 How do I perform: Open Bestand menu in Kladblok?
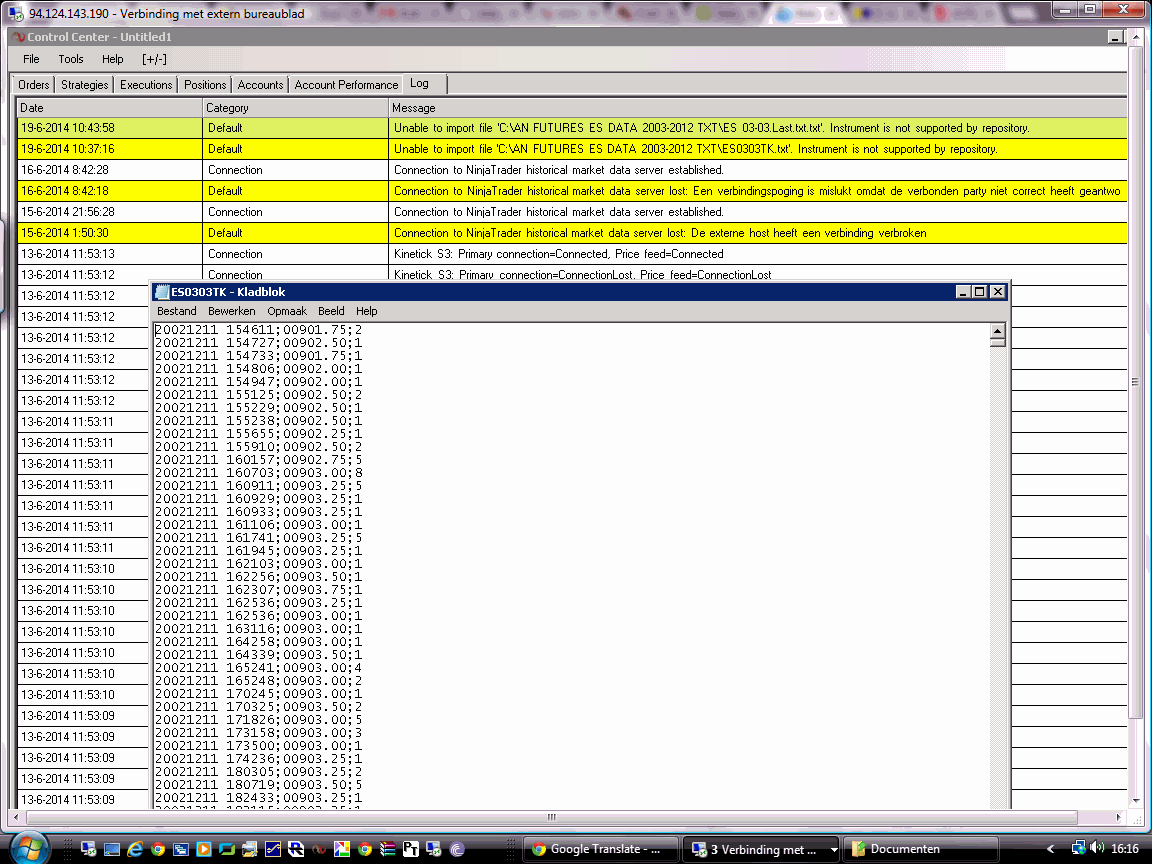coord(176,312)
